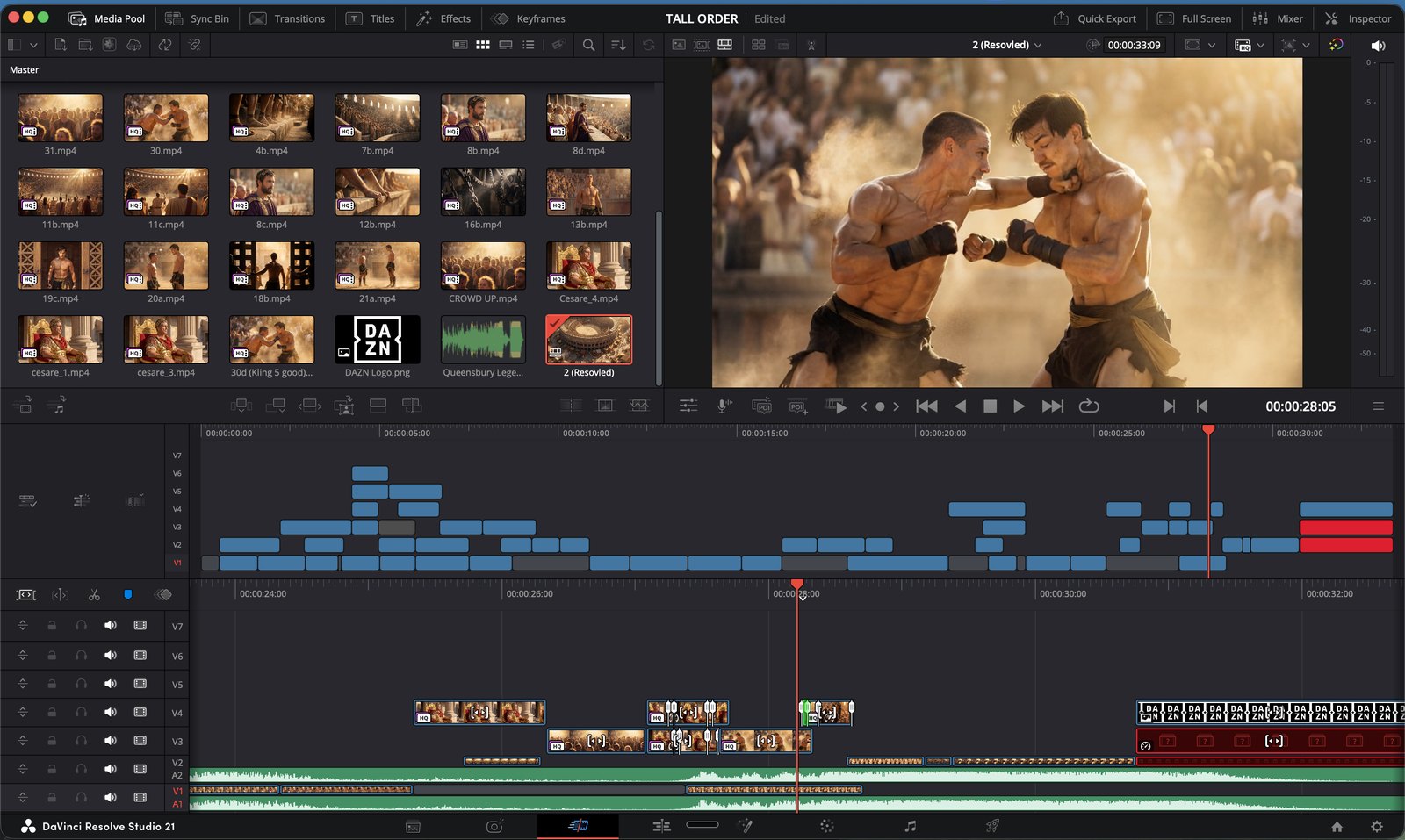Open the Keyframes panel
The width and height of the screenshot is (1405, 840).
pos(528,18)
